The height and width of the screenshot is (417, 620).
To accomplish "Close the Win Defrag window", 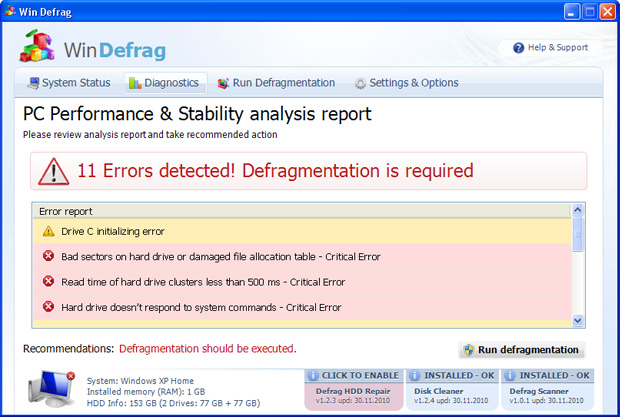I will click(608, 11).
